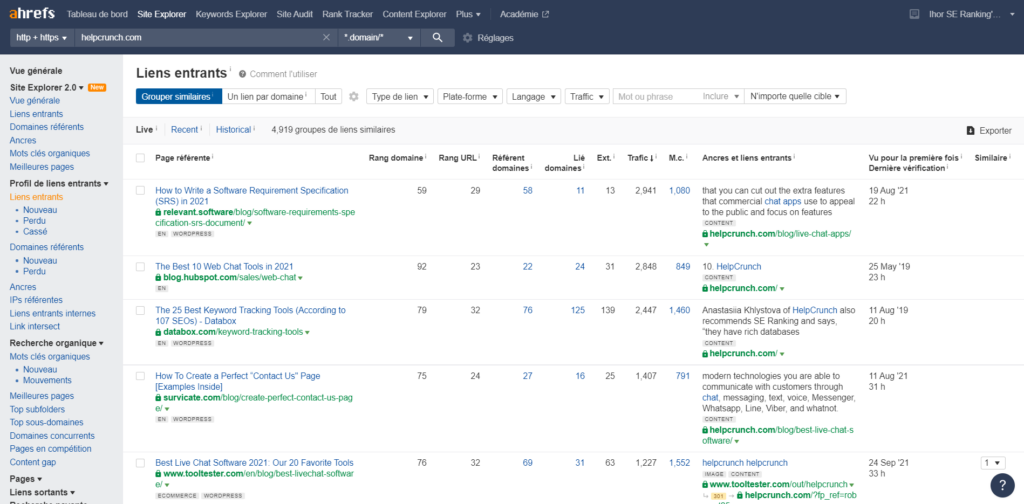1024x504 pixels.
Task: Select the header select-all checkbox
Action: [140, 158]
